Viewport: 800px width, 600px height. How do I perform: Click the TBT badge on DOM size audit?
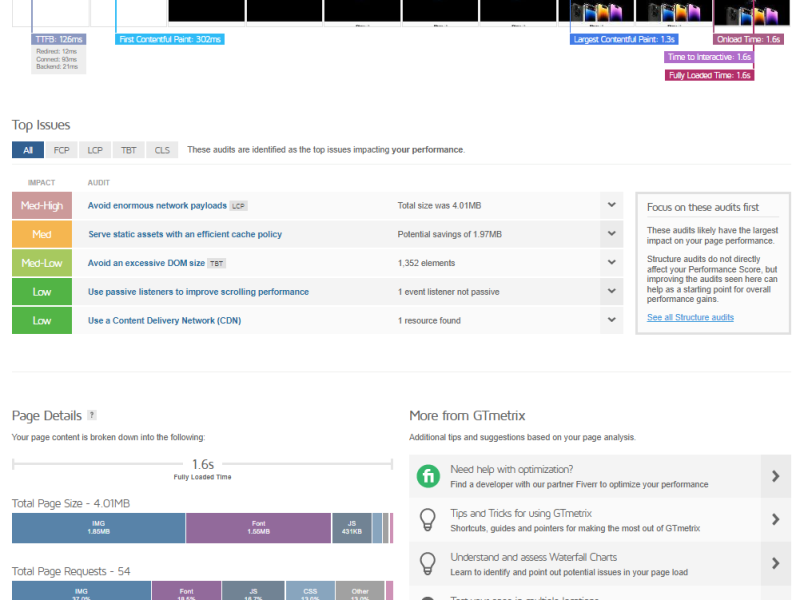click(x=216, y=263)
